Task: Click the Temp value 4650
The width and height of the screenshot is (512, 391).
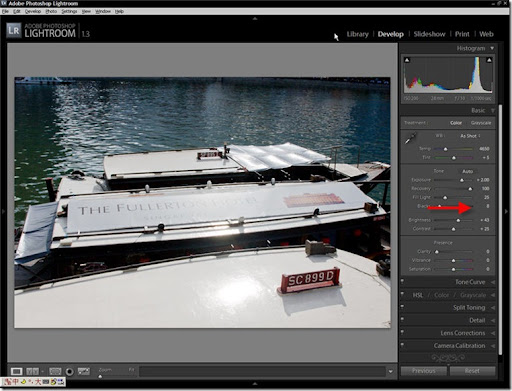Action: 484,149
